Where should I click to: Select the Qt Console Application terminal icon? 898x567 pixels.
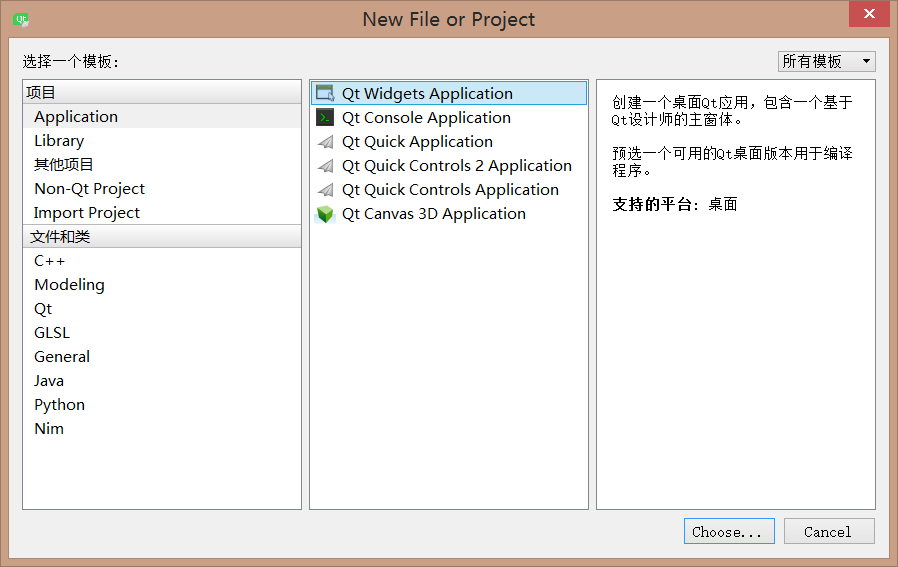coord(325,117)
